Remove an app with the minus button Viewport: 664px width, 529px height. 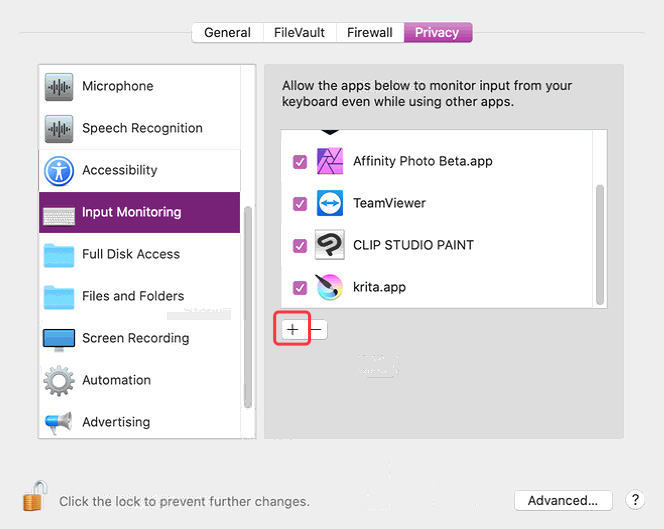click(x=316, y=329)
